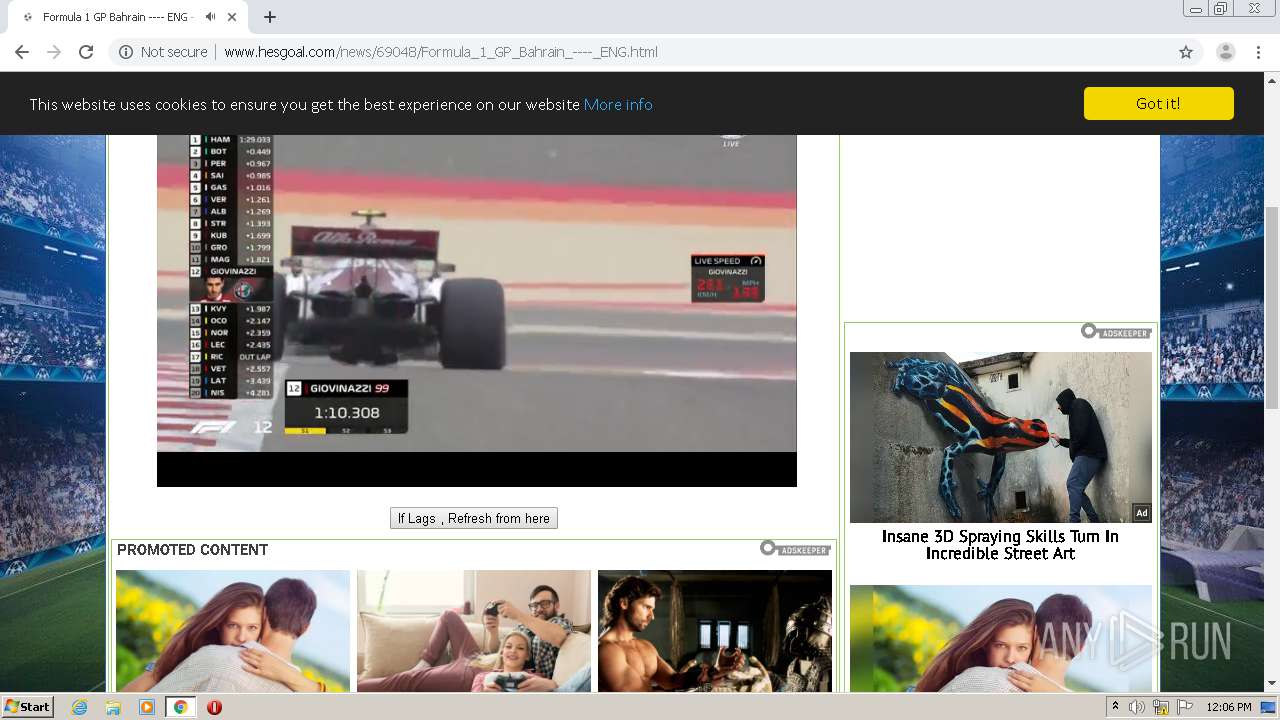The width and height of the screenshot is (1280, 720).
Task: Open system volume control in tray
Action: [1137, 707]
